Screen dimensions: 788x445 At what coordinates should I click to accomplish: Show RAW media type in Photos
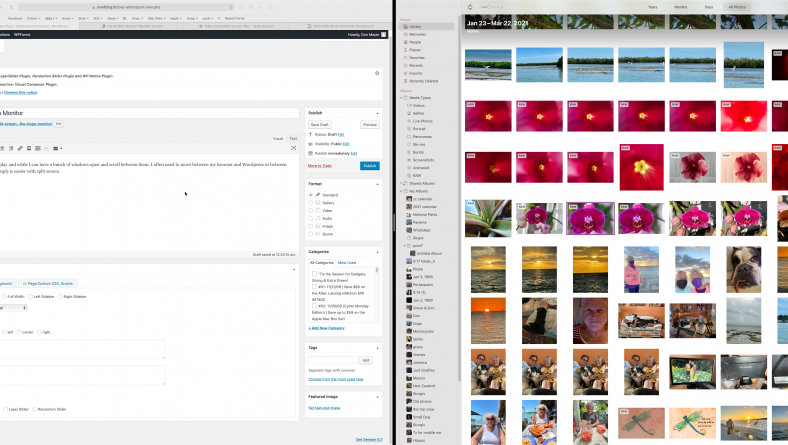pyautogui.click(x=417, y=175)
